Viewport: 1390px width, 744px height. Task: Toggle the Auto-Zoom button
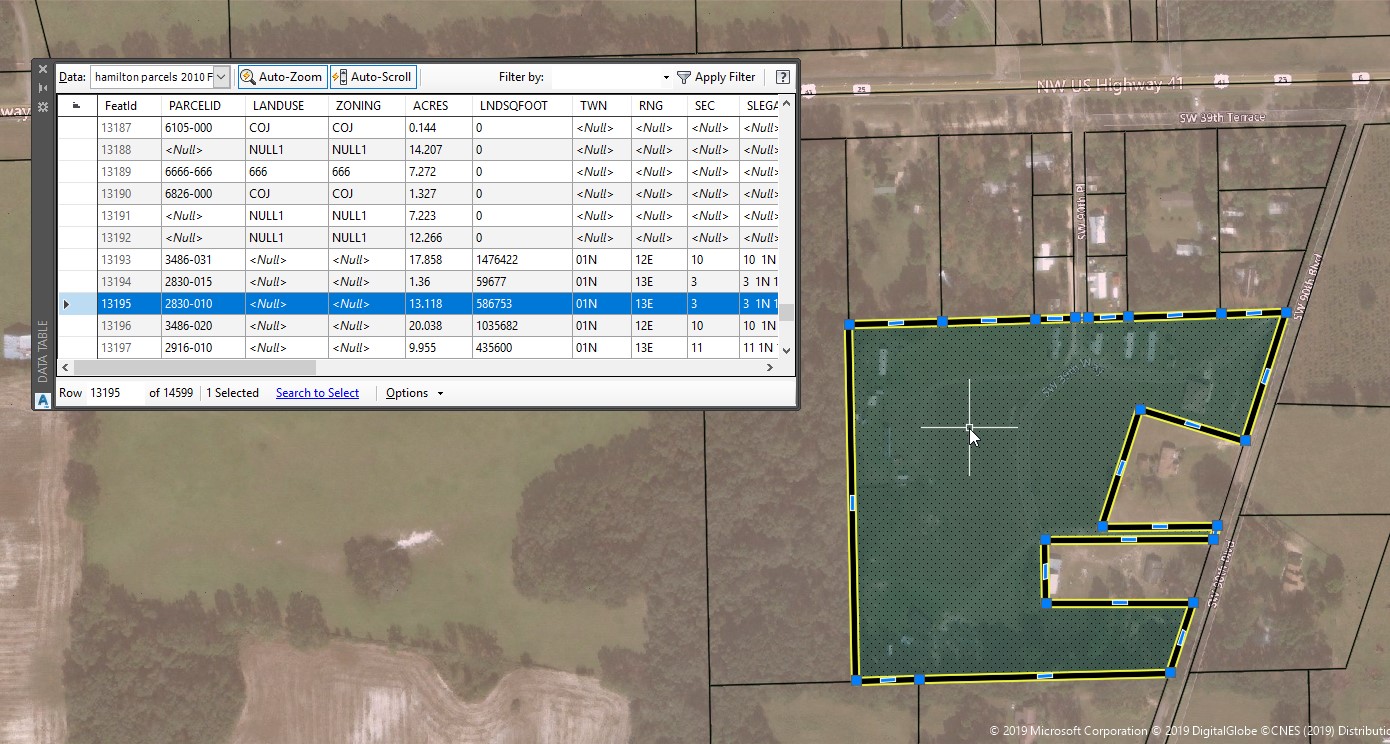[282, 77]
